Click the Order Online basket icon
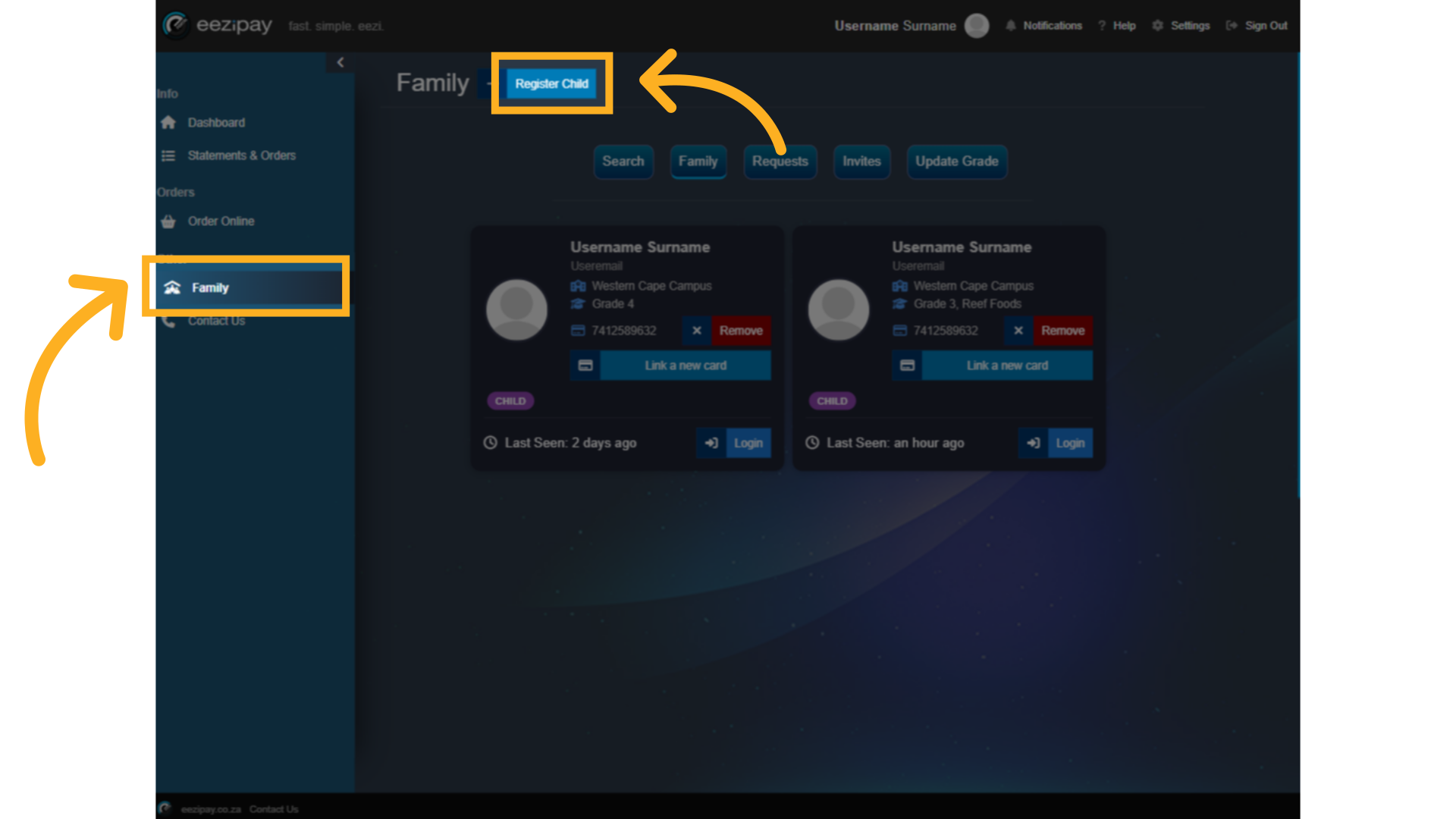The image size is (1456, 819). pyautogui.click(x=168, y=221)
